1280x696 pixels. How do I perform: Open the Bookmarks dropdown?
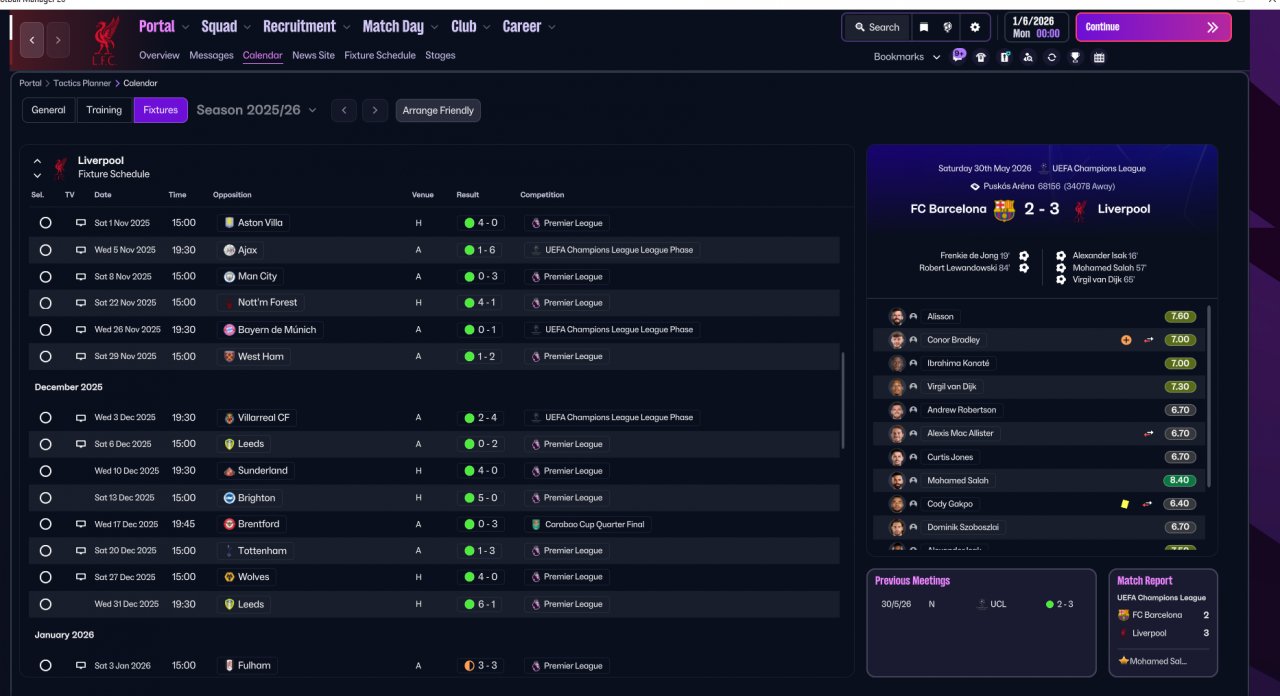point(907,57)
